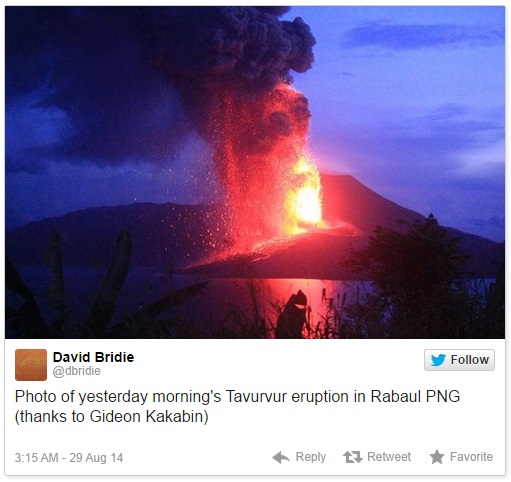Screen dimensions: 511x482
Task: Open David Bridie's orange profile avatar
Action: point(31,365)
